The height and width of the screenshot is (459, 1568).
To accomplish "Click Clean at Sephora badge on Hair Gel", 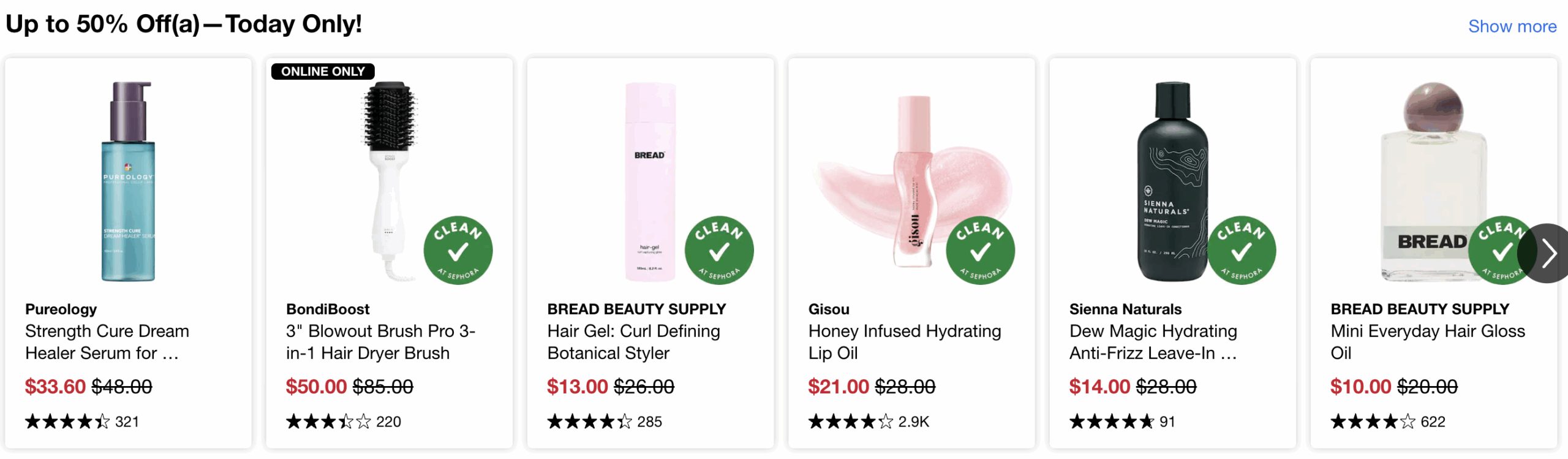I will click(719, 250).
